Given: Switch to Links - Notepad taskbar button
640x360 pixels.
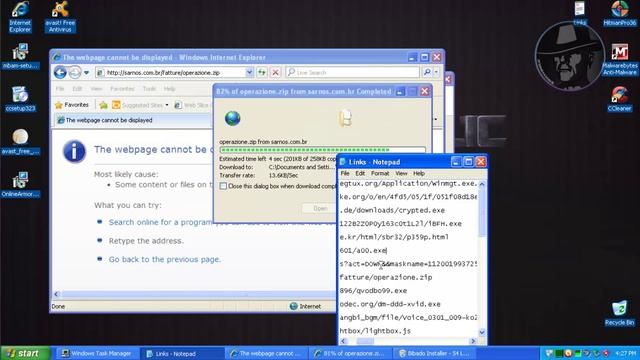Looking at the screenshot, I should (182, 353).
